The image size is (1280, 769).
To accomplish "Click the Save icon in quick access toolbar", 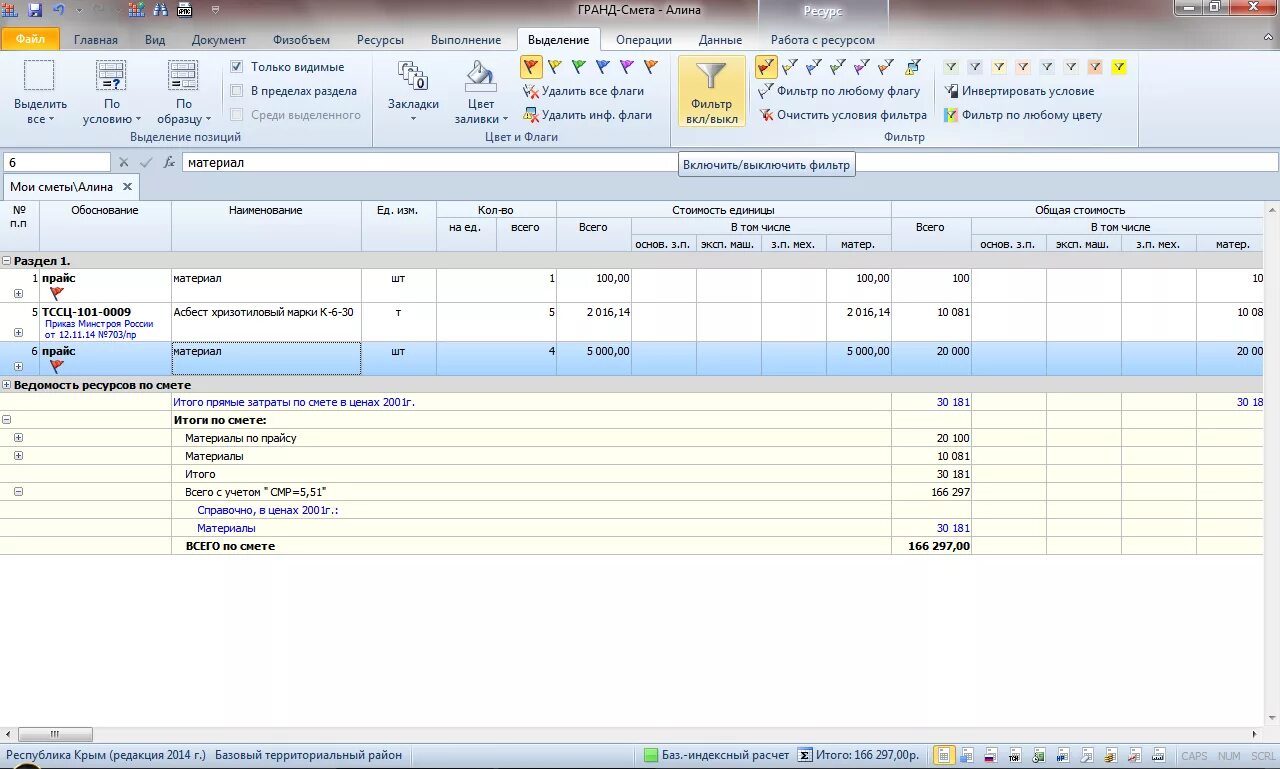I will click(36, 10).
